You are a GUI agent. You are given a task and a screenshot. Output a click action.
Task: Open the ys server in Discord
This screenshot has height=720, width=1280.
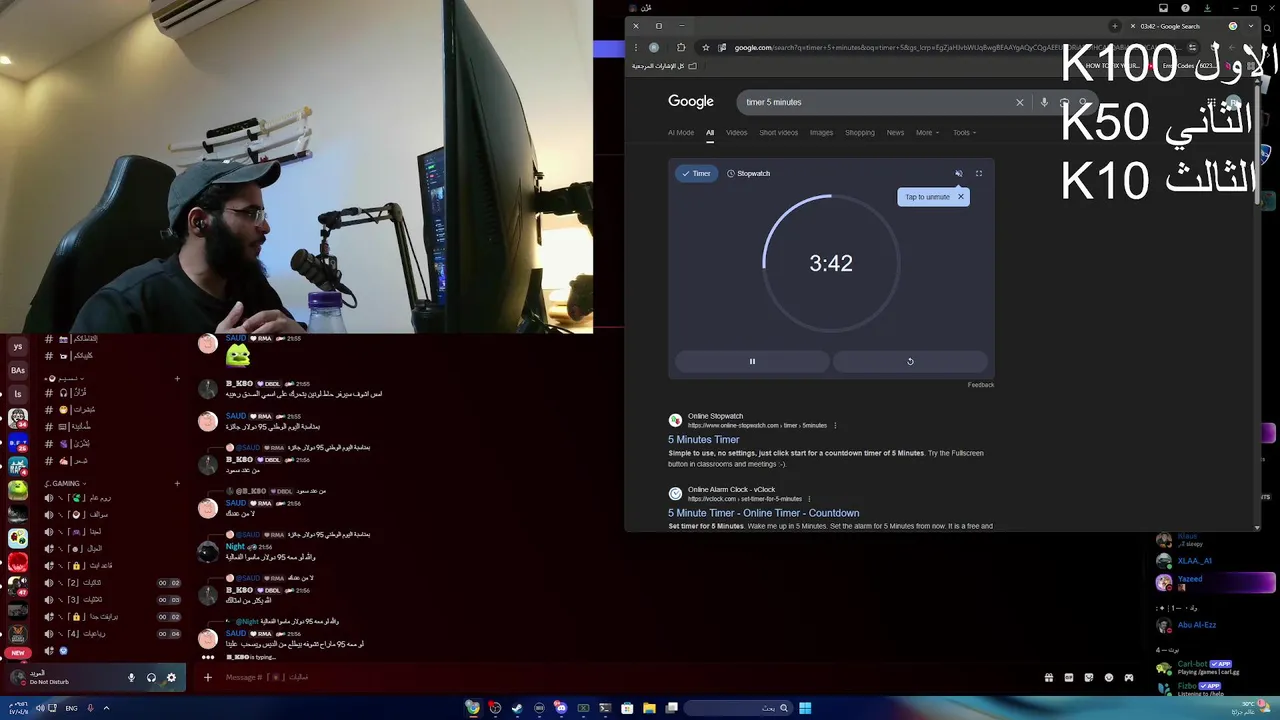[x=17, y=346]
